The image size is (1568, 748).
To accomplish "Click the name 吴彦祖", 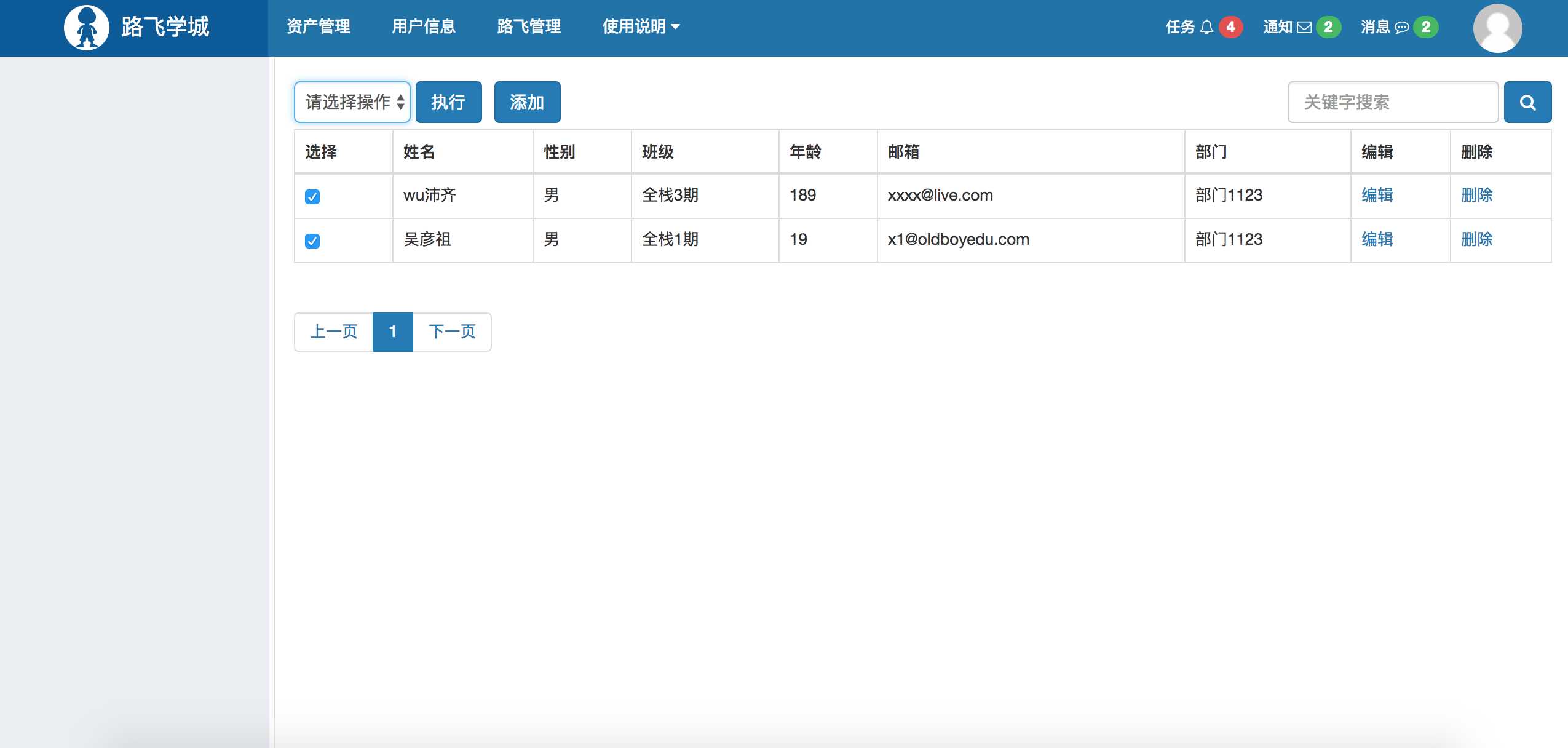I will (x=427, y=239).
